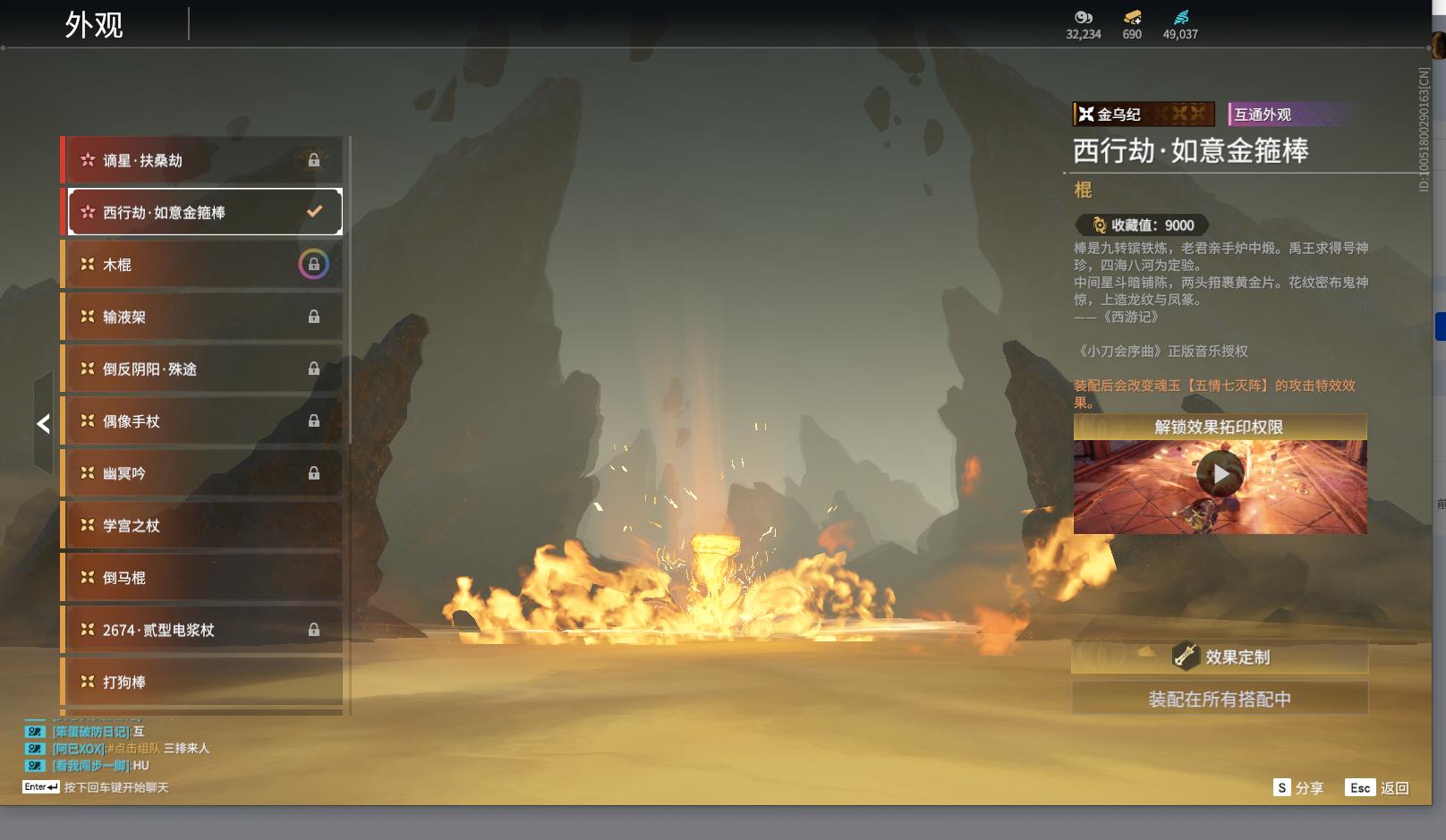Click the 解锁效果拓印权限 banner
This screenshot has height=840, width=1446.
(1220, 427)
